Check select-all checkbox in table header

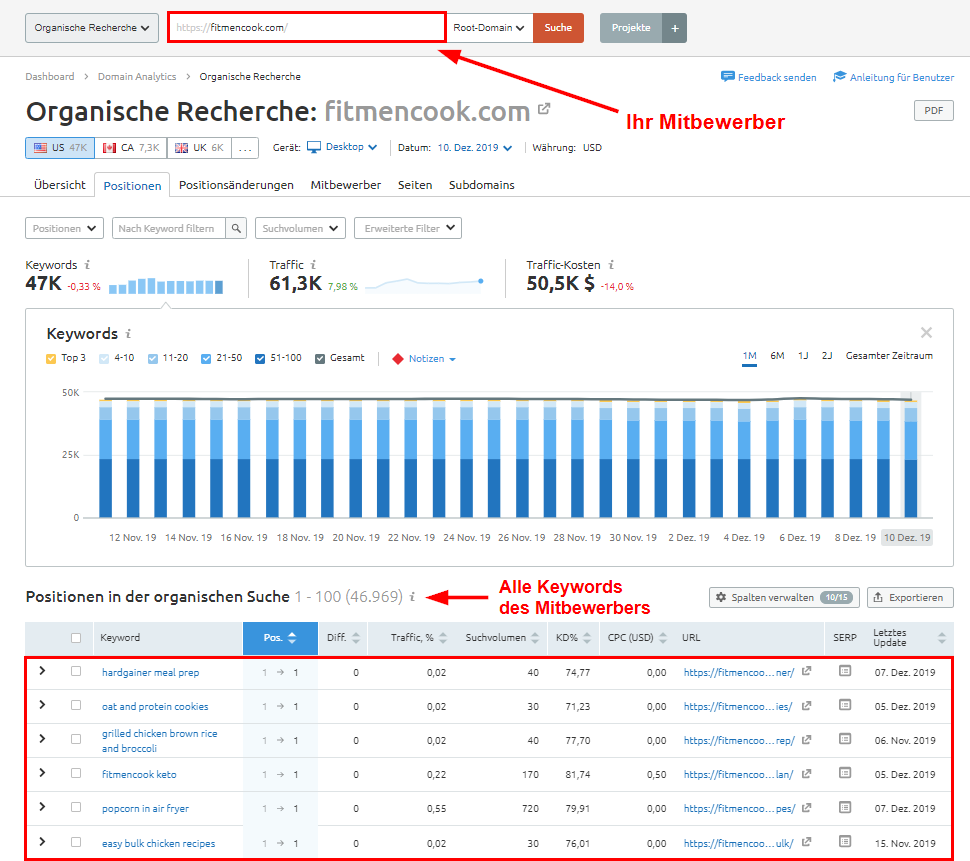(x=76, y=638)
